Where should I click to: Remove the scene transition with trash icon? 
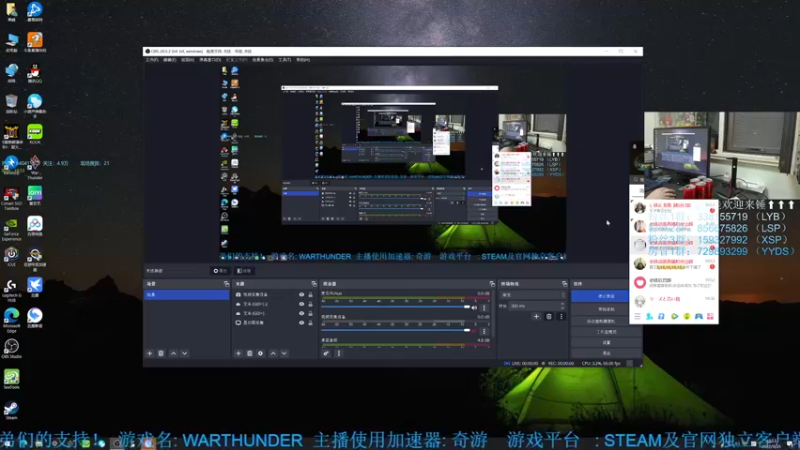[549, 316]
